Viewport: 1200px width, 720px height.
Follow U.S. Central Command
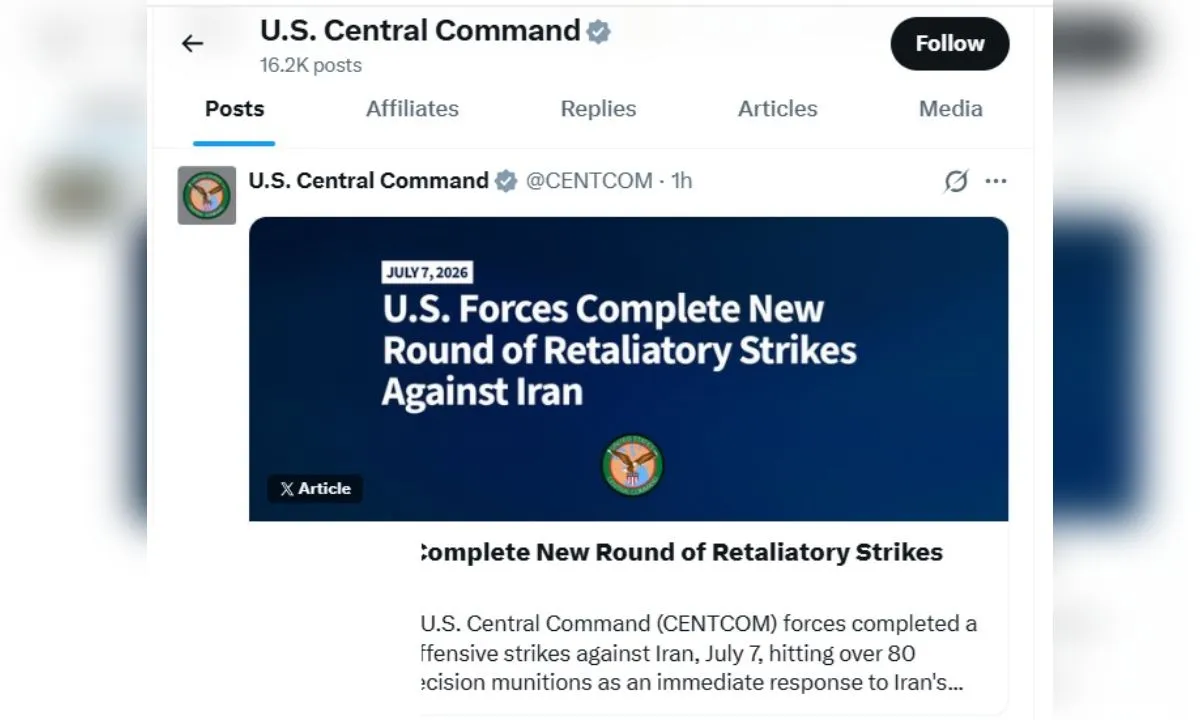click(950, 44)
